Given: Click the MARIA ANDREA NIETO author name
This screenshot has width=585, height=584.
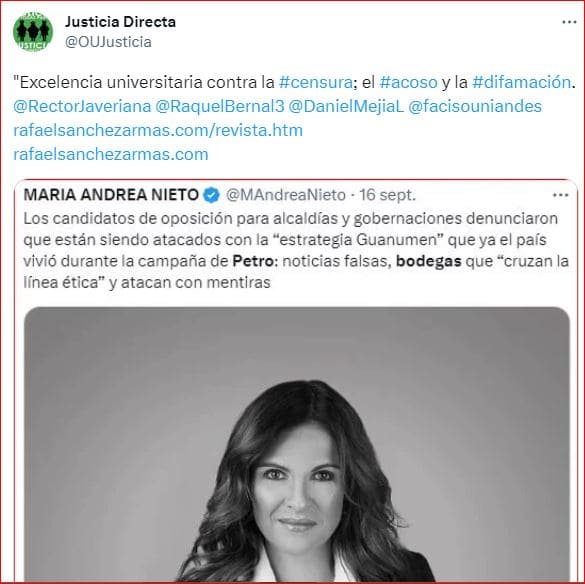Looking at the screenshot, I should [111, 195].
